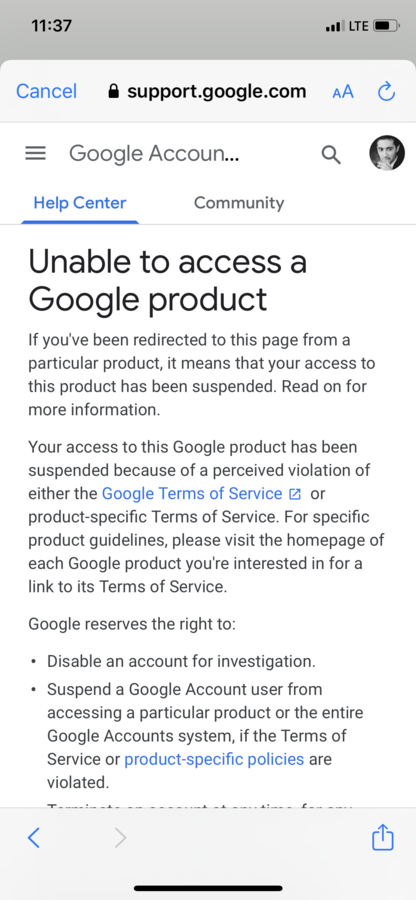Tap the home indicator bar

208,888
